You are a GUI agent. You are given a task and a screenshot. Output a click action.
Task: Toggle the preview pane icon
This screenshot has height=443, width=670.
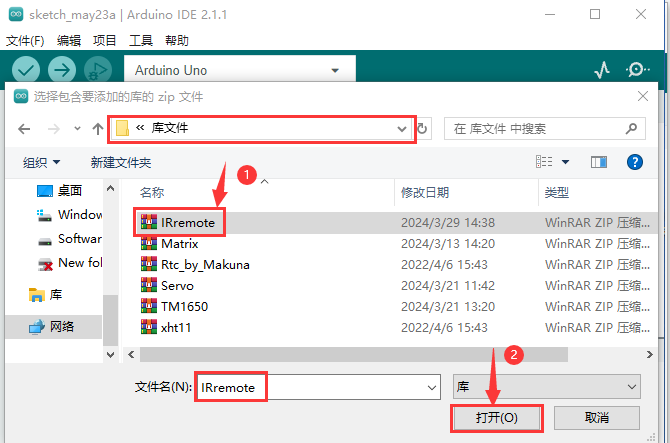click(x=599, y=162)
